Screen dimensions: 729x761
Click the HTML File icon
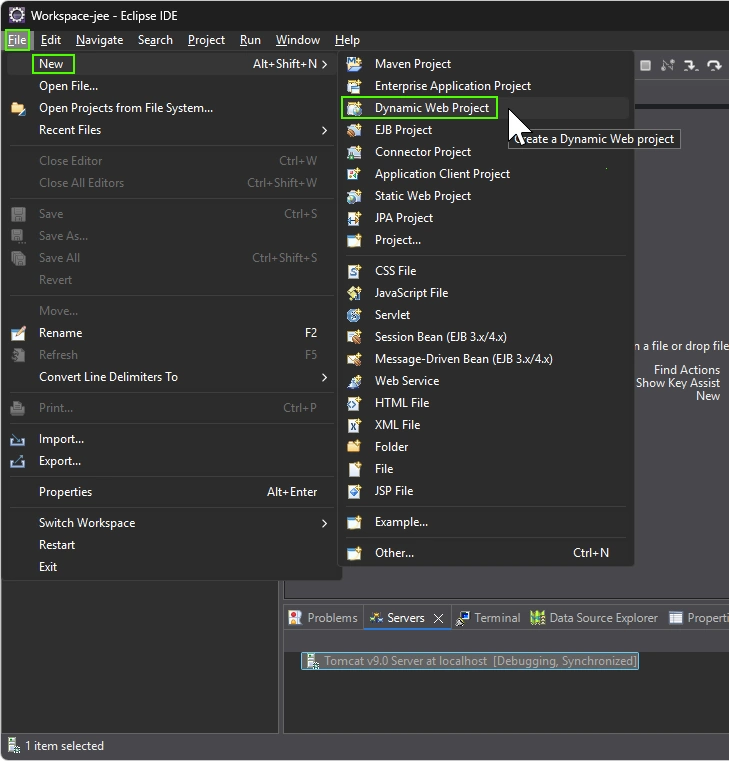(x=354, y=403)
